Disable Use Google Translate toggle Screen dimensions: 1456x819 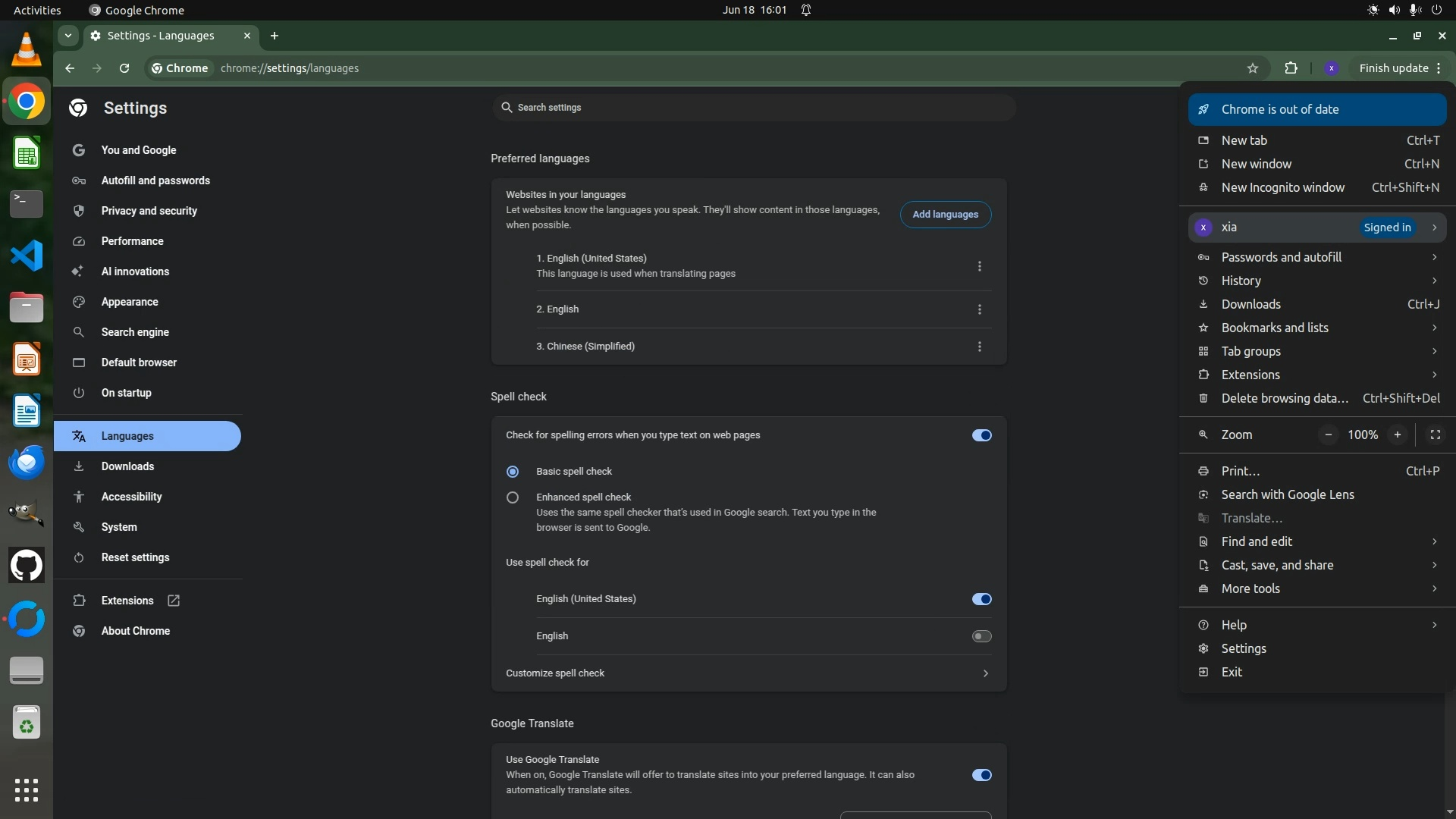tap(981, 775)
